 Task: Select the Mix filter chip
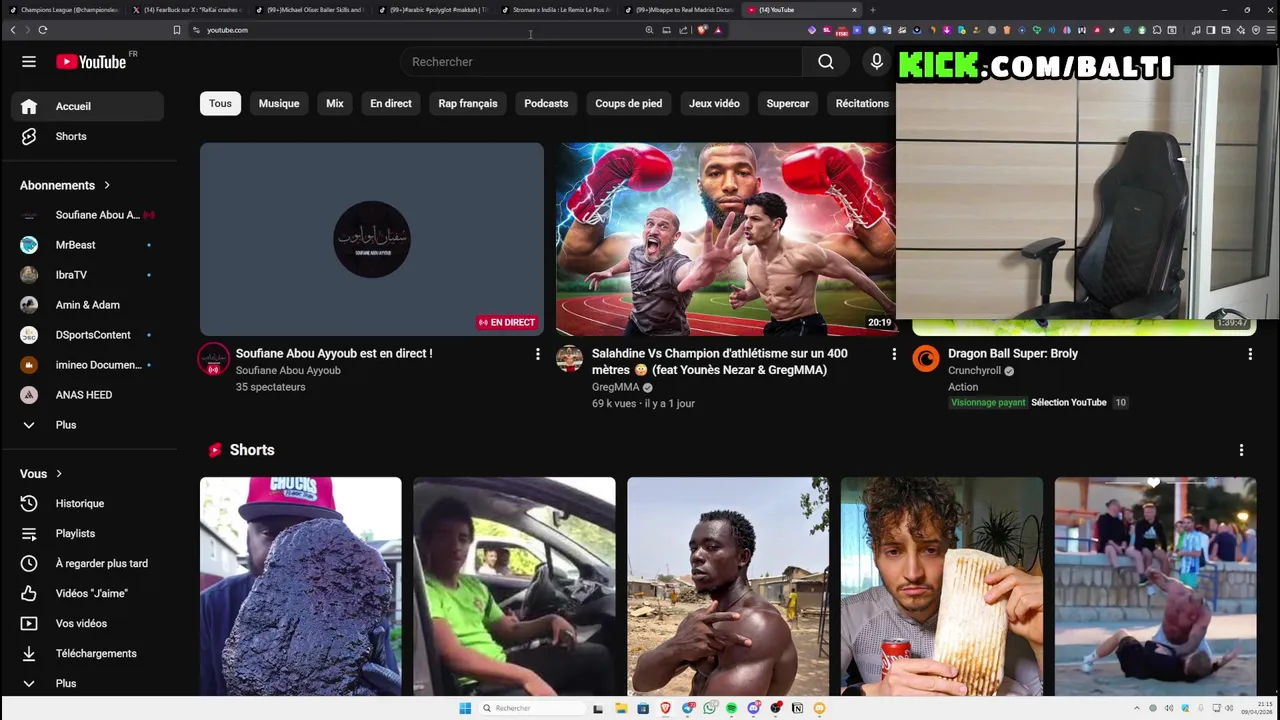click(335, 103)
